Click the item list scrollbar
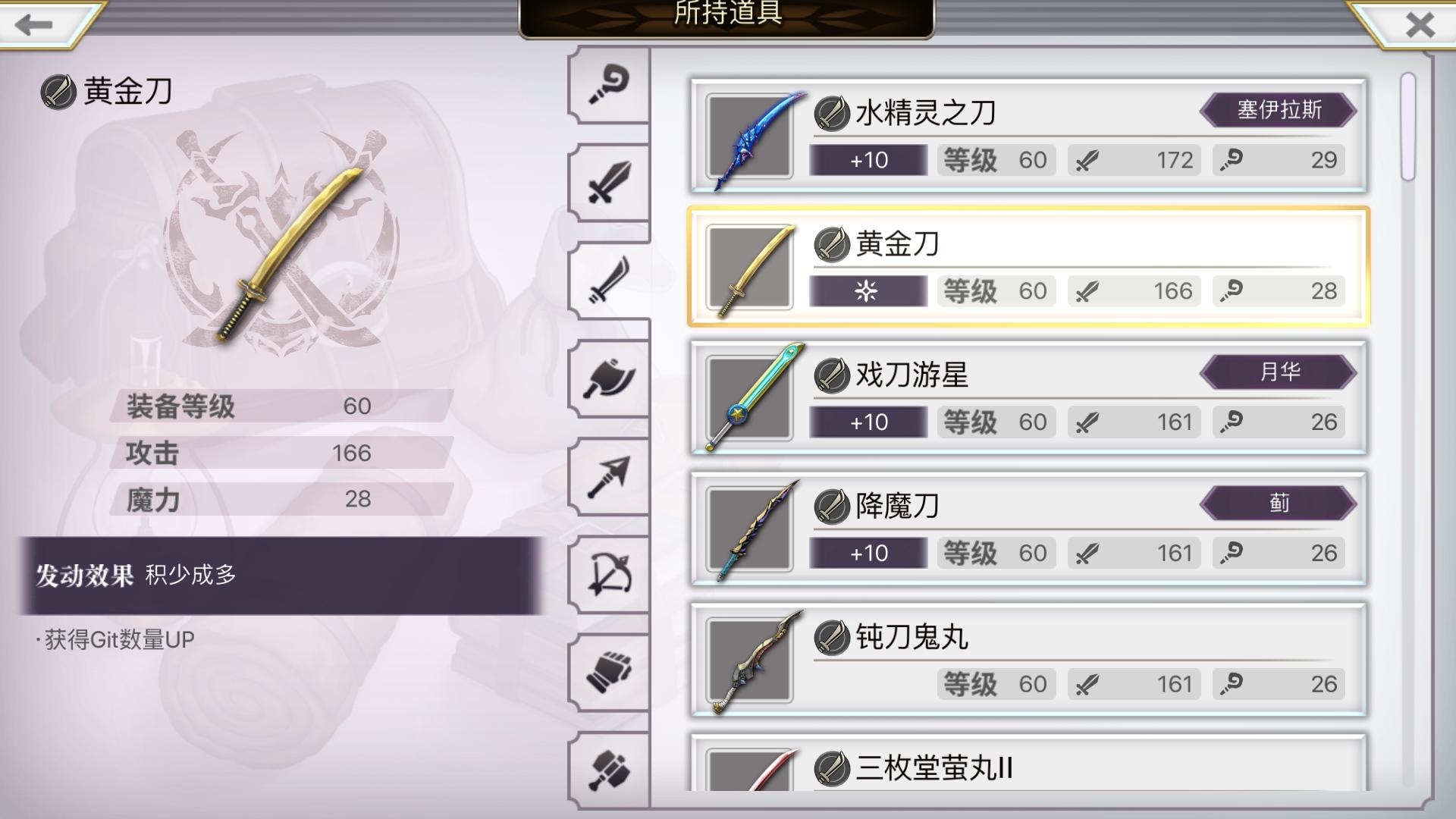The height and width of the screenshot is (819, 1456). pyautogui.click(x=1408, y=127)
